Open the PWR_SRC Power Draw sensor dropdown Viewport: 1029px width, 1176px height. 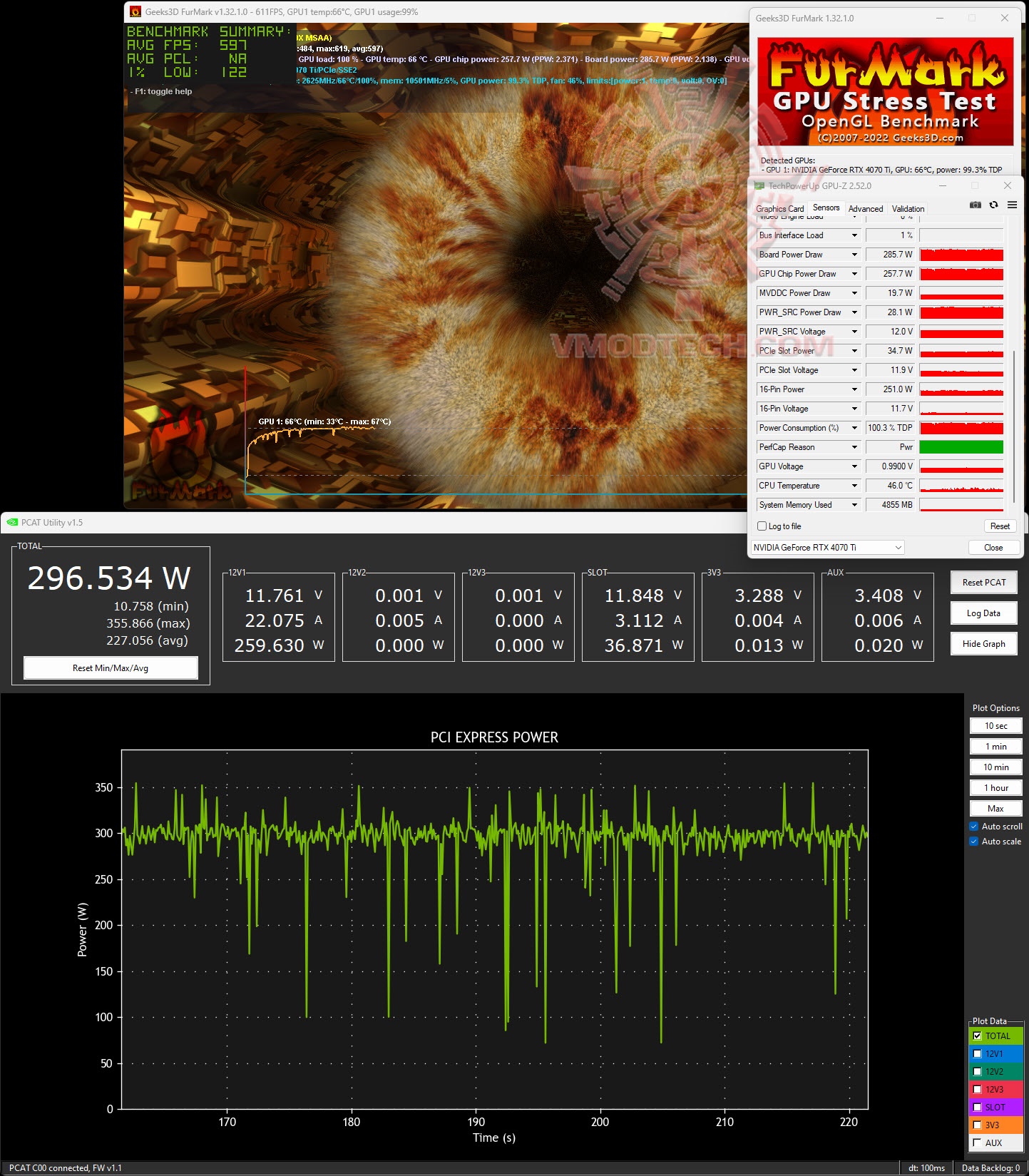(x=854, y=312)
